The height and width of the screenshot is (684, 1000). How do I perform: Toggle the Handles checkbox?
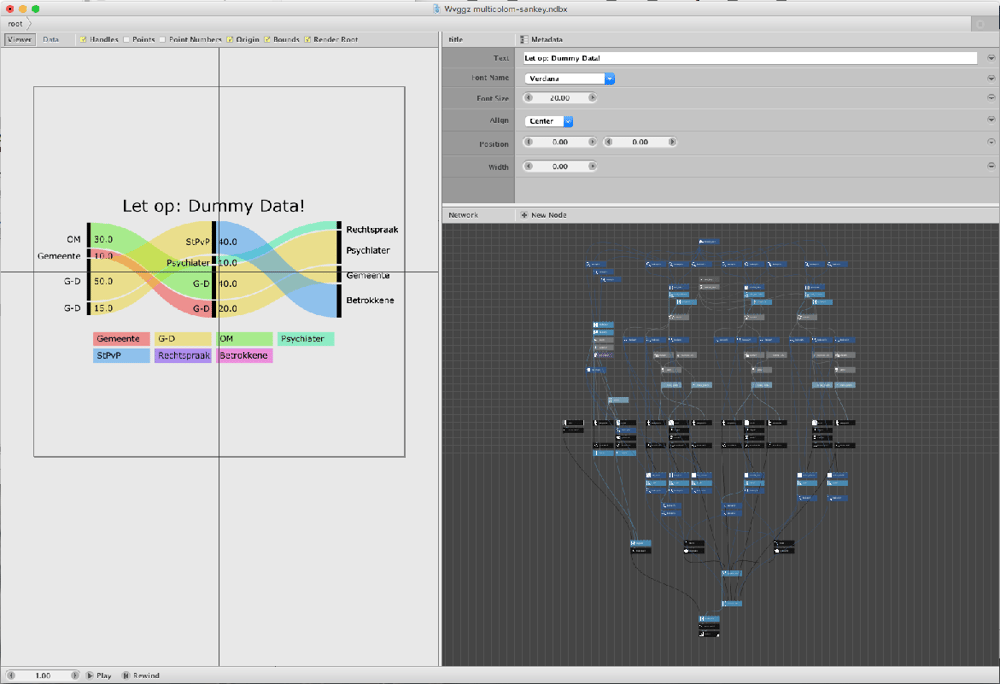[83, 40]
